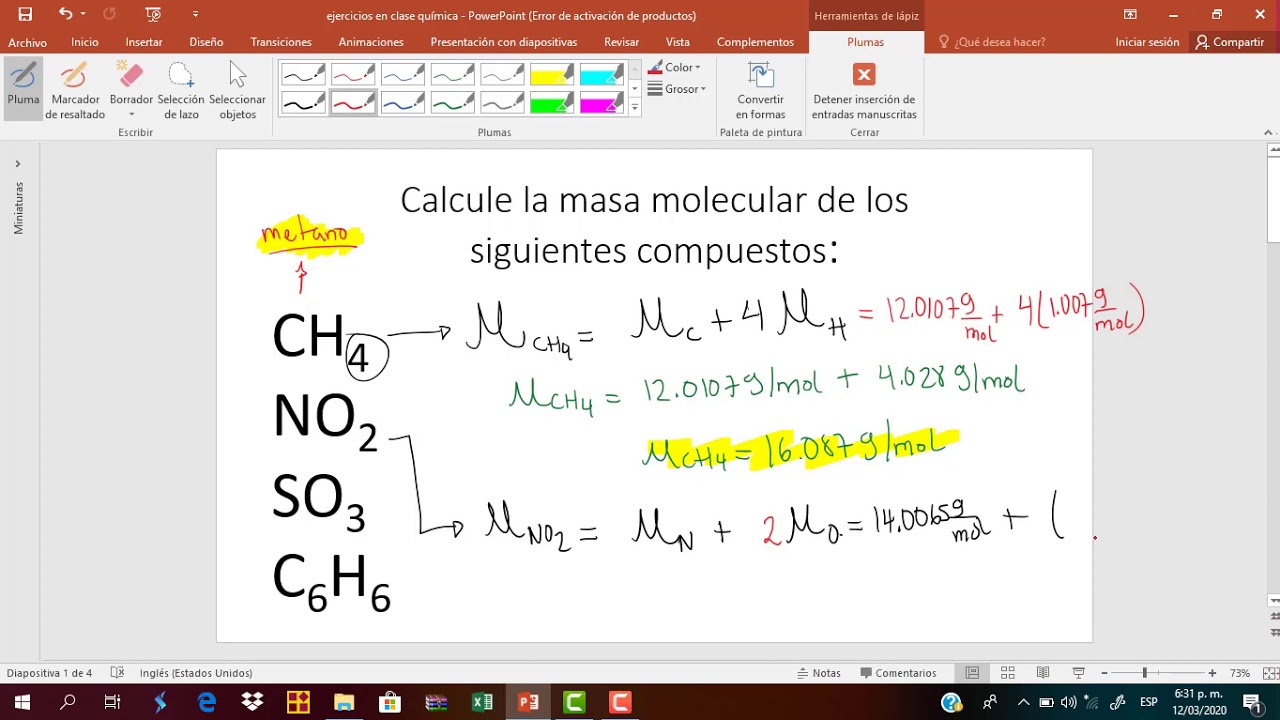
Task: Activate the Seleccionar objetos cursor tool
Action: [x=237, y=90]
